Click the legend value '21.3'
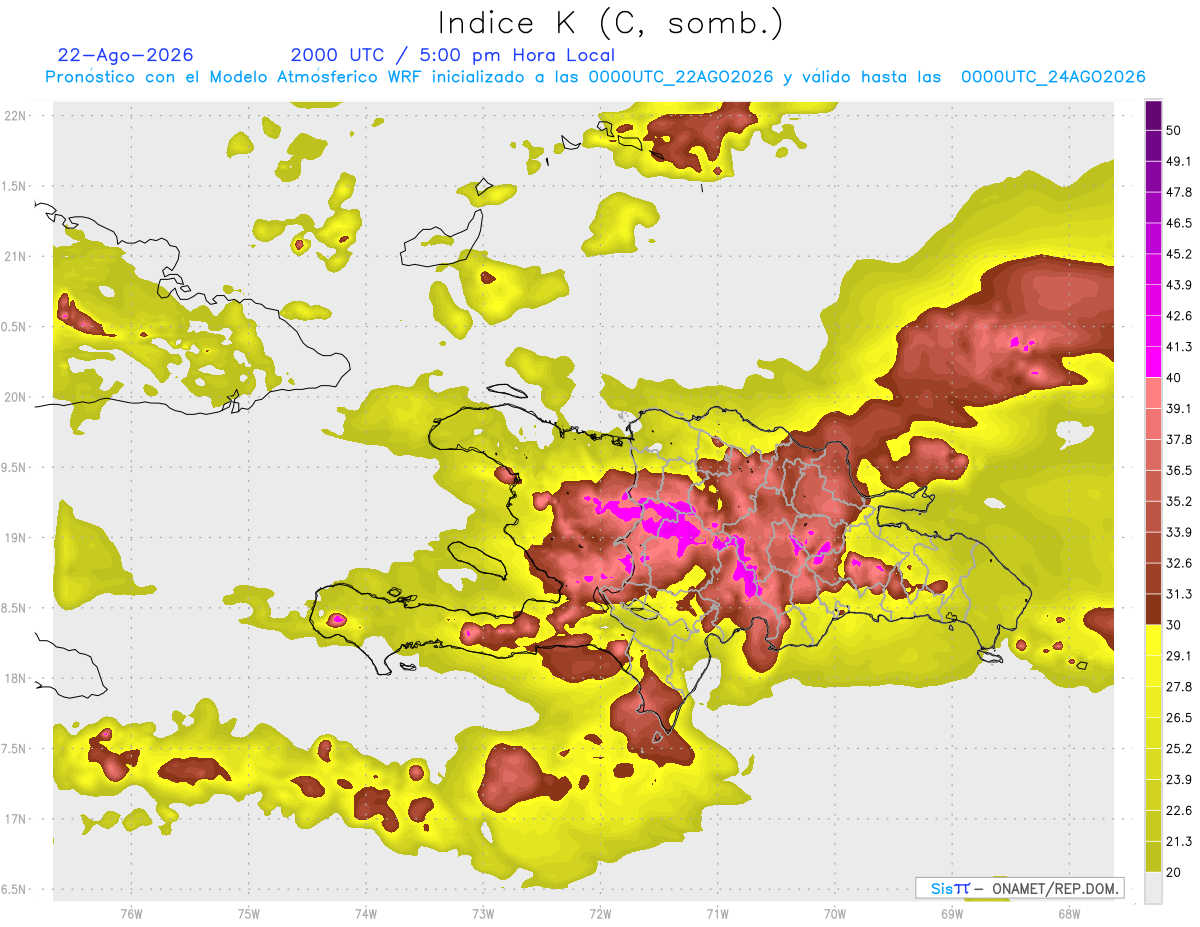 [x=1178, y=842]
